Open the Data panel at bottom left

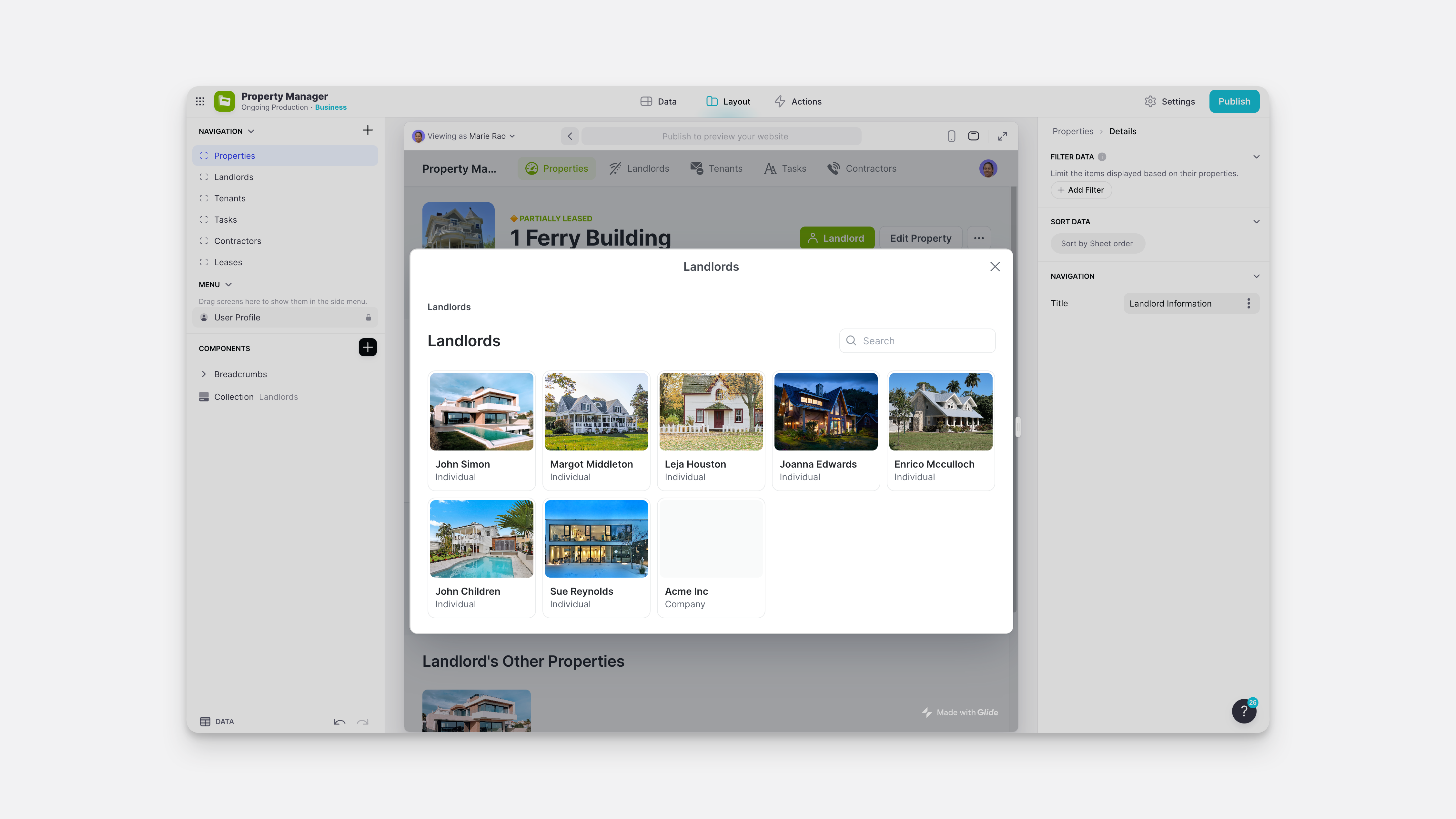[217, 721]
